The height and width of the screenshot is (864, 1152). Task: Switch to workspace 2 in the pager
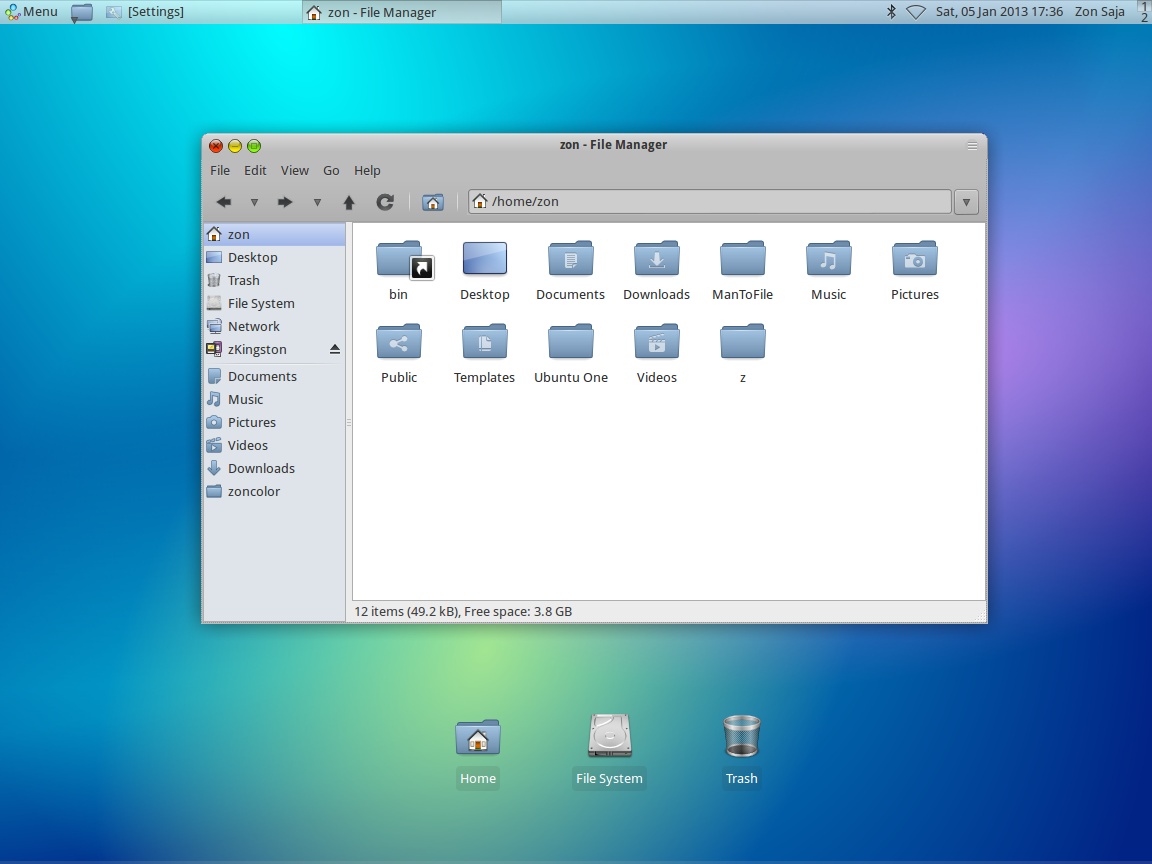click(1144, 17)
